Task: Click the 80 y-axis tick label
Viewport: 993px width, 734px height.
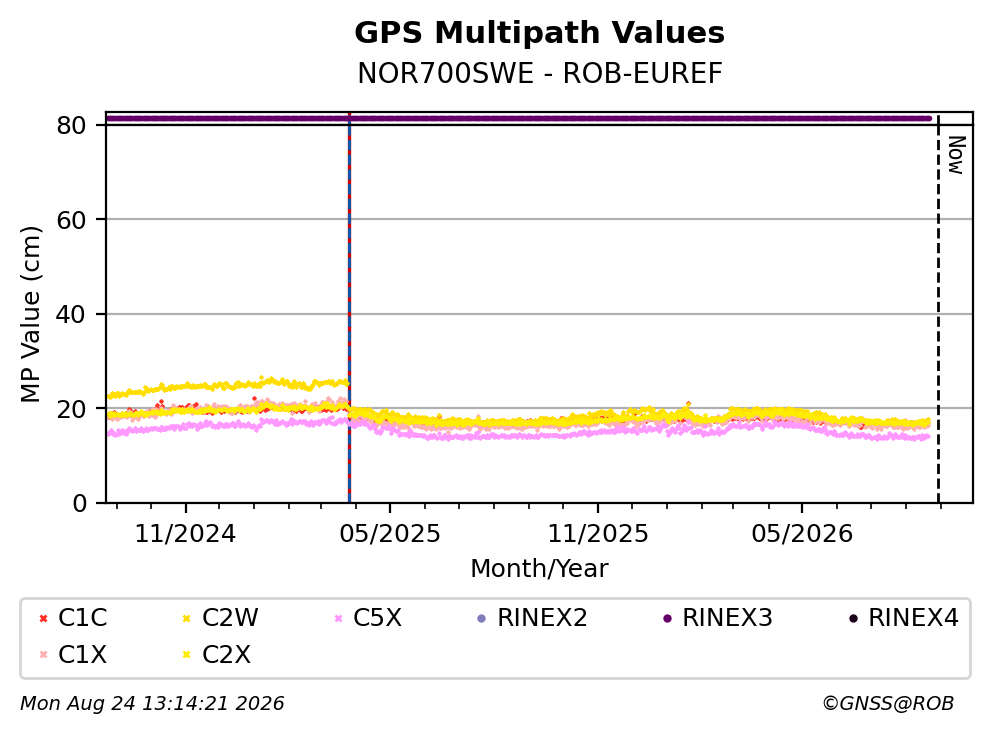Action: point(71,125)
